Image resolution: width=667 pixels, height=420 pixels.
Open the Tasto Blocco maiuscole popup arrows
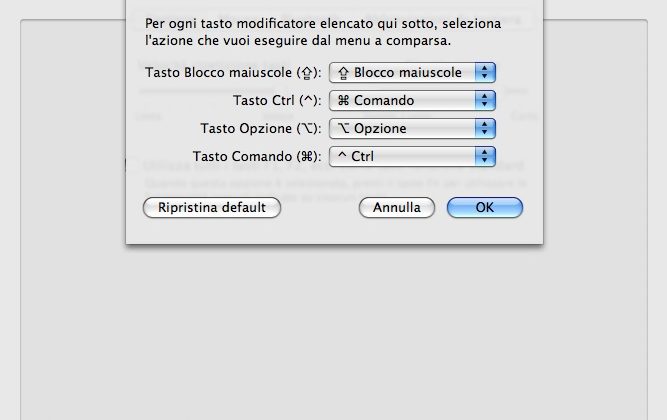coord(486,72)
